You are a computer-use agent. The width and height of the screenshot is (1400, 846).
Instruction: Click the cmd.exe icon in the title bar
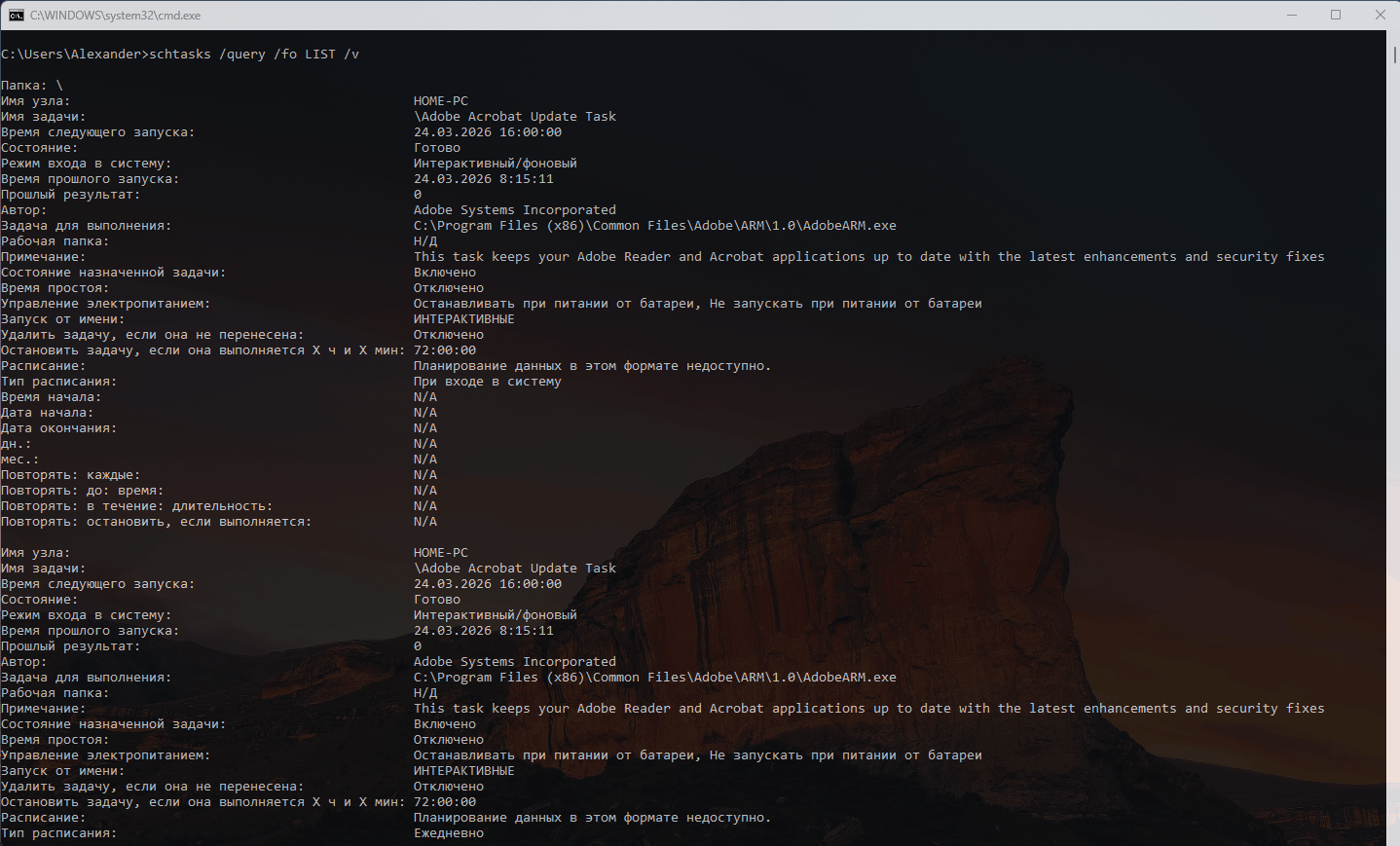tap(16, 15)
